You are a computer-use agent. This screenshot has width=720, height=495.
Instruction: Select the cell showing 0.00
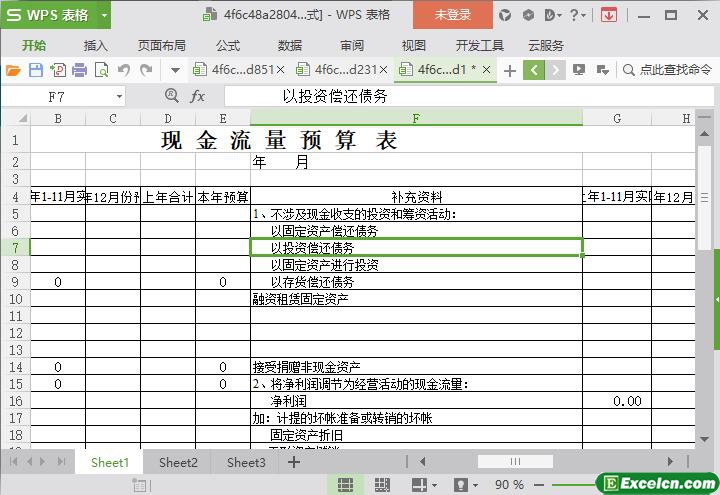point(617,400)
